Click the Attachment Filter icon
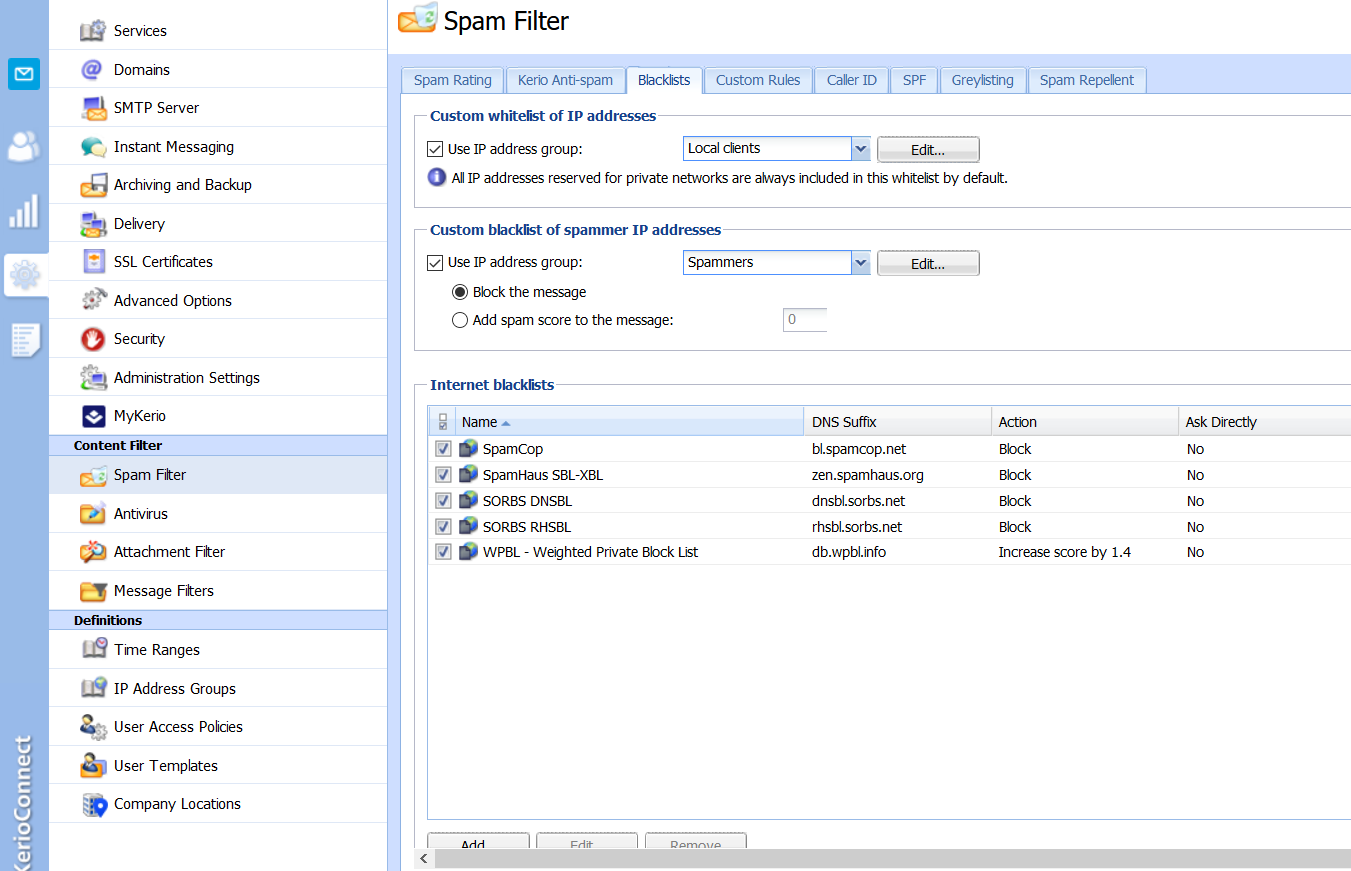Viewport: 1351px width, 871px height. [94, 552]
